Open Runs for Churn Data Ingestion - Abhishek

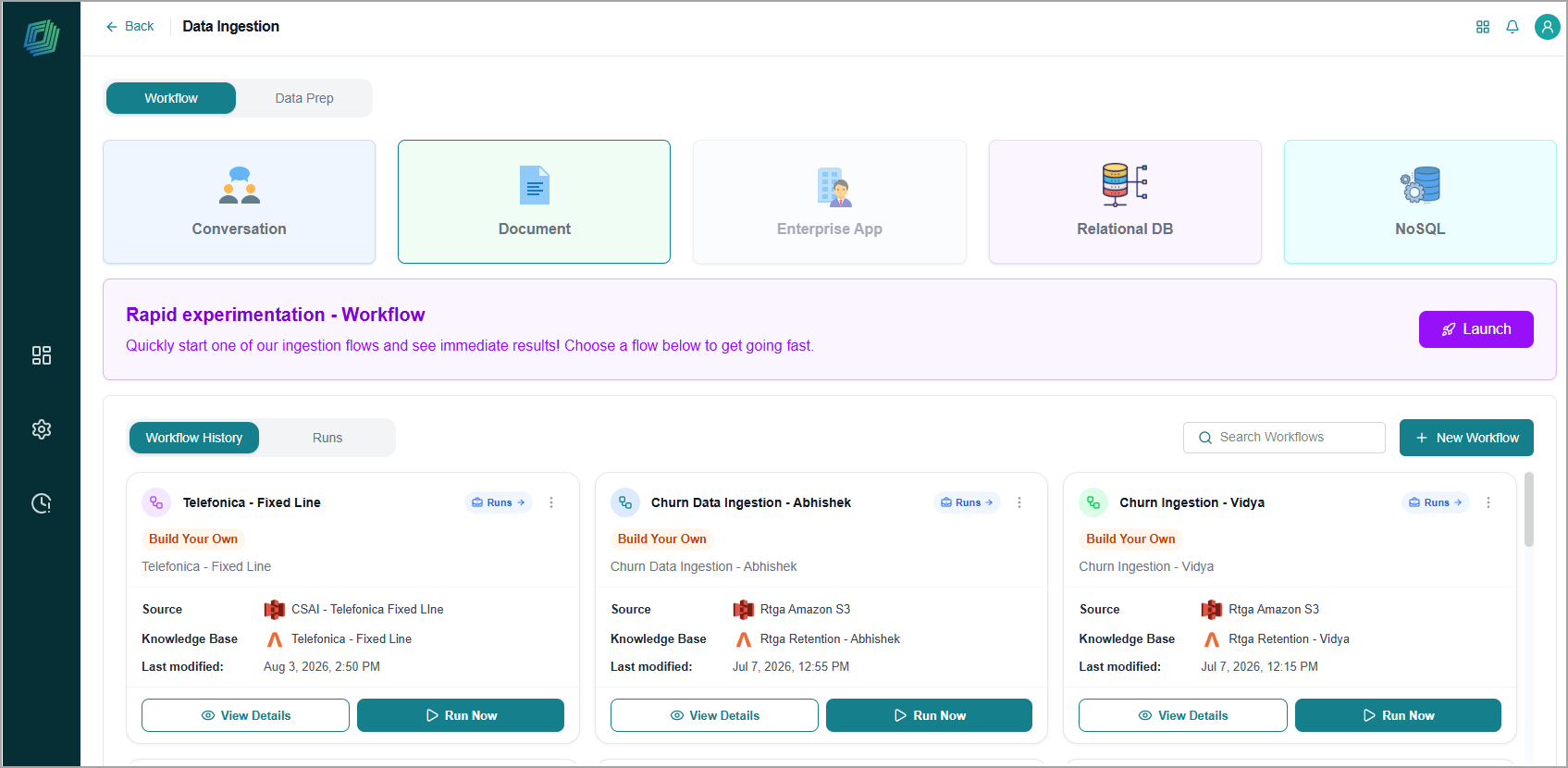(967, 502)
